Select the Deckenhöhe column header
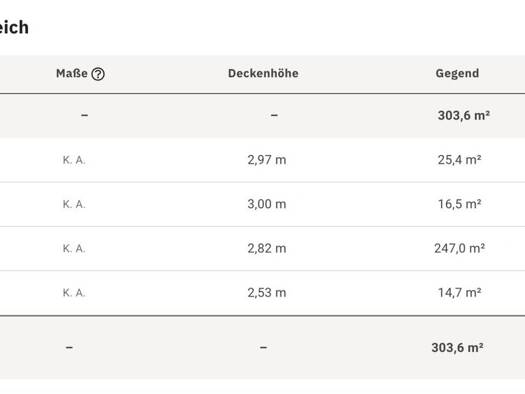 click(263, 73)
